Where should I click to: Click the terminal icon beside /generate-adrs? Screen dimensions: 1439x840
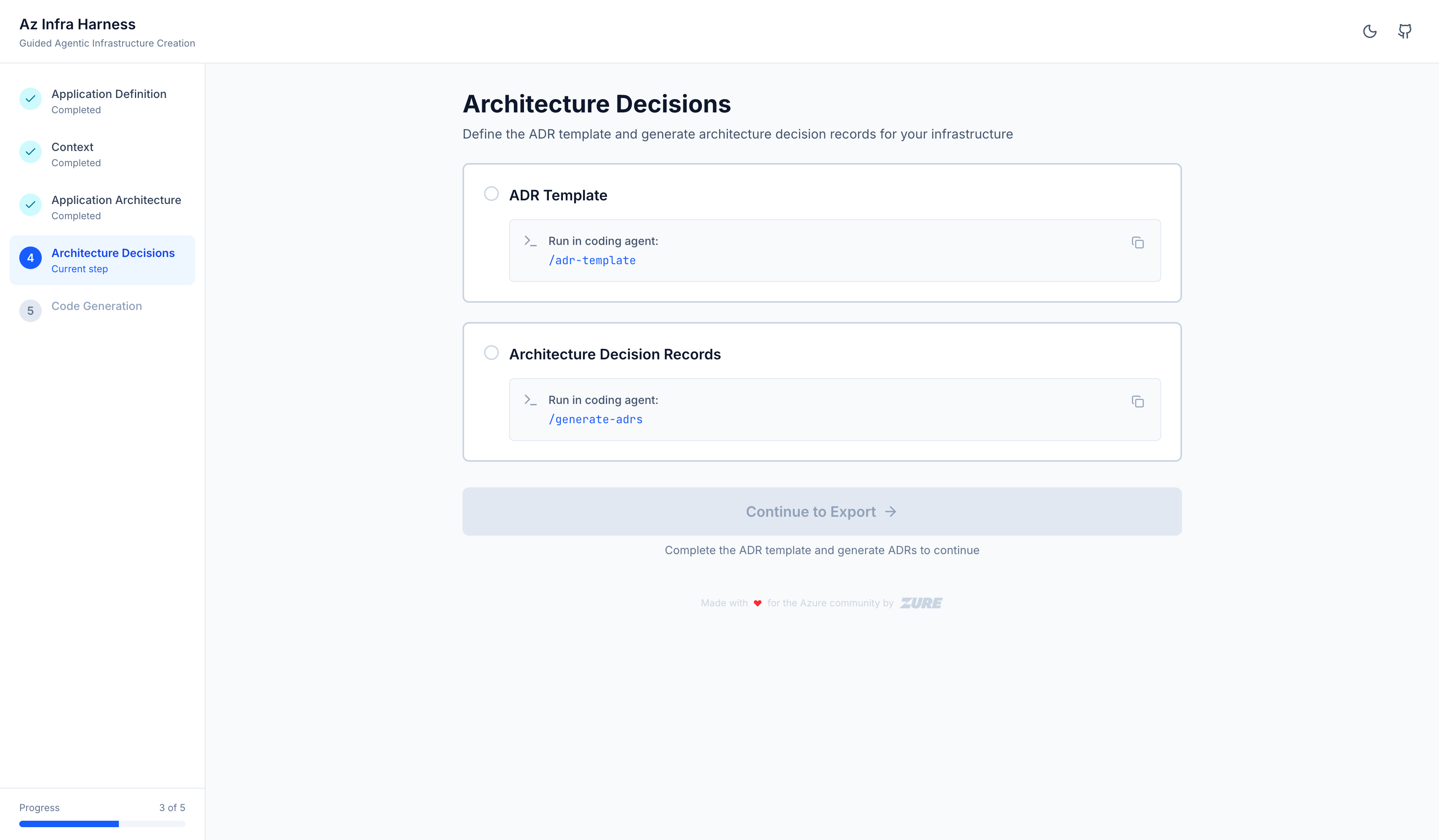point(530,400)
